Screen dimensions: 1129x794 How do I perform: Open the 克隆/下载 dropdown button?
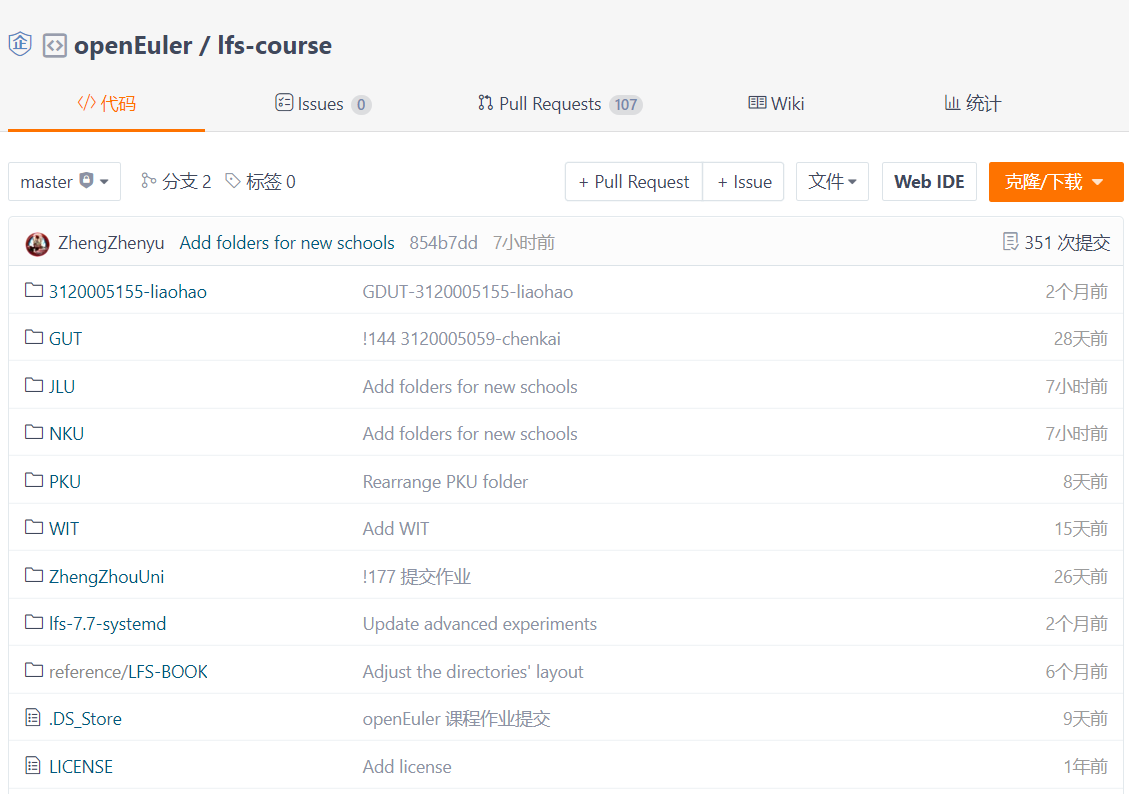pos(1055,182)
